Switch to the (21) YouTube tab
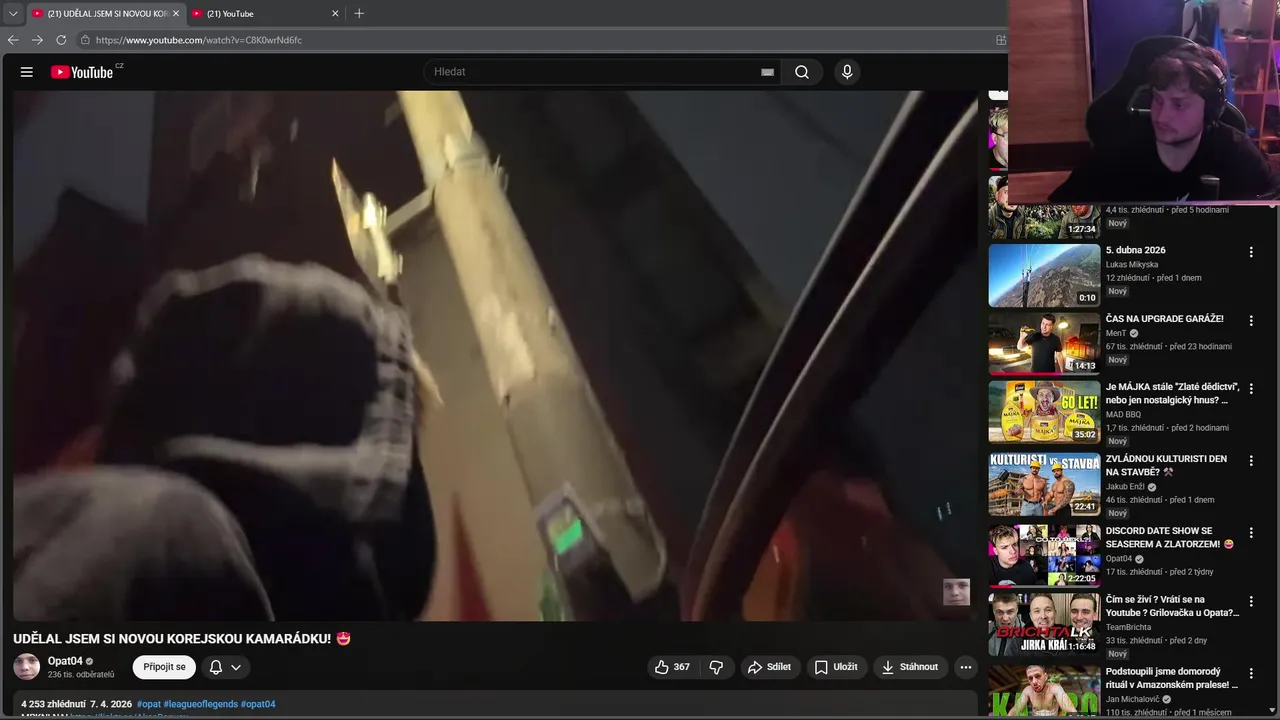Viewport: 1280px width, 720px height. point(265,14)
